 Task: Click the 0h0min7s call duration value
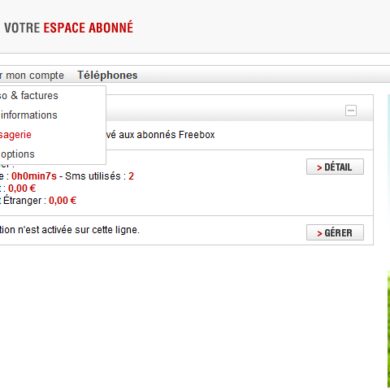(x=34, y=176)
